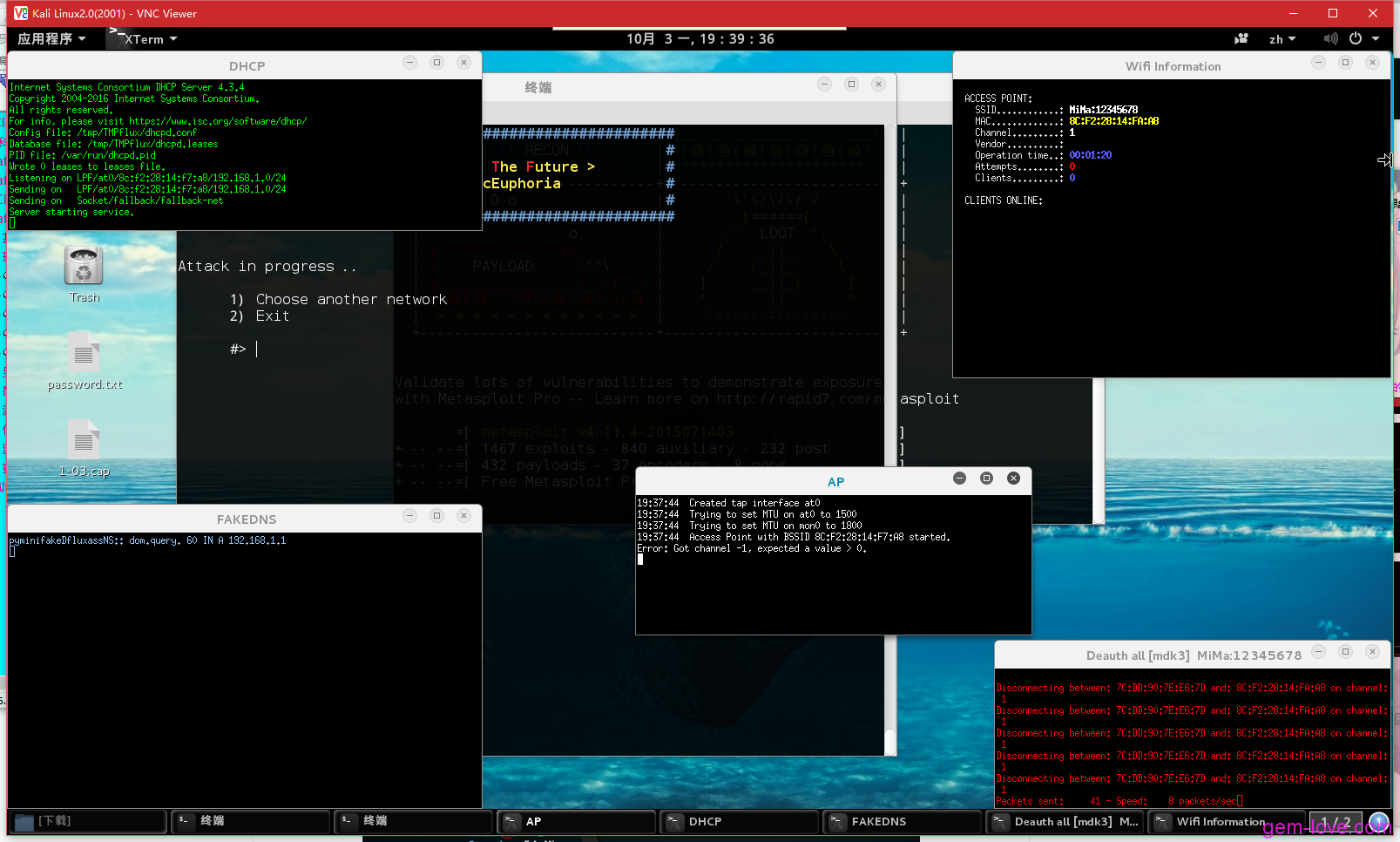
Task: Click the round blue icon after the workspace switcher
Action: pyautogui.click(x=1379, y=822)
